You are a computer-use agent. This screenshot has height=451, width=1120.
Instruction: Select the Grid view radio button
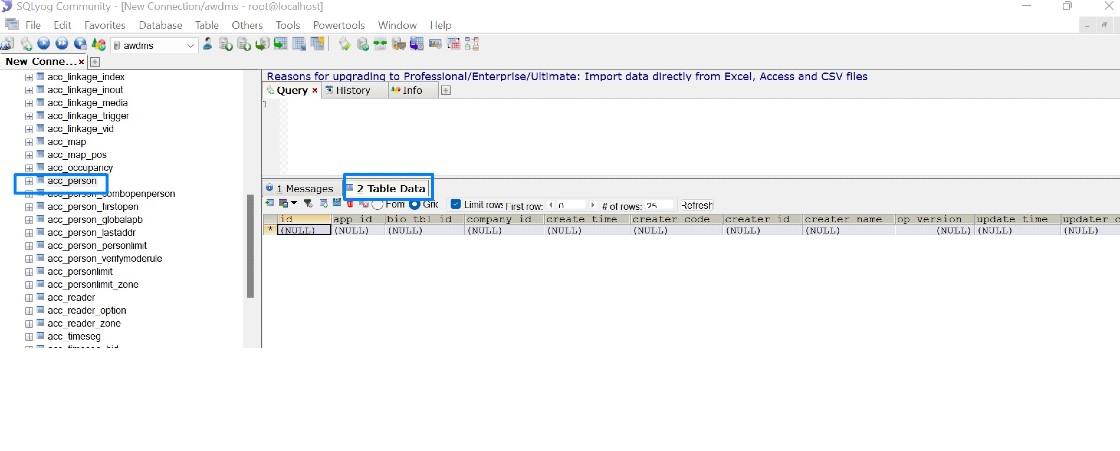pos(414,204)
